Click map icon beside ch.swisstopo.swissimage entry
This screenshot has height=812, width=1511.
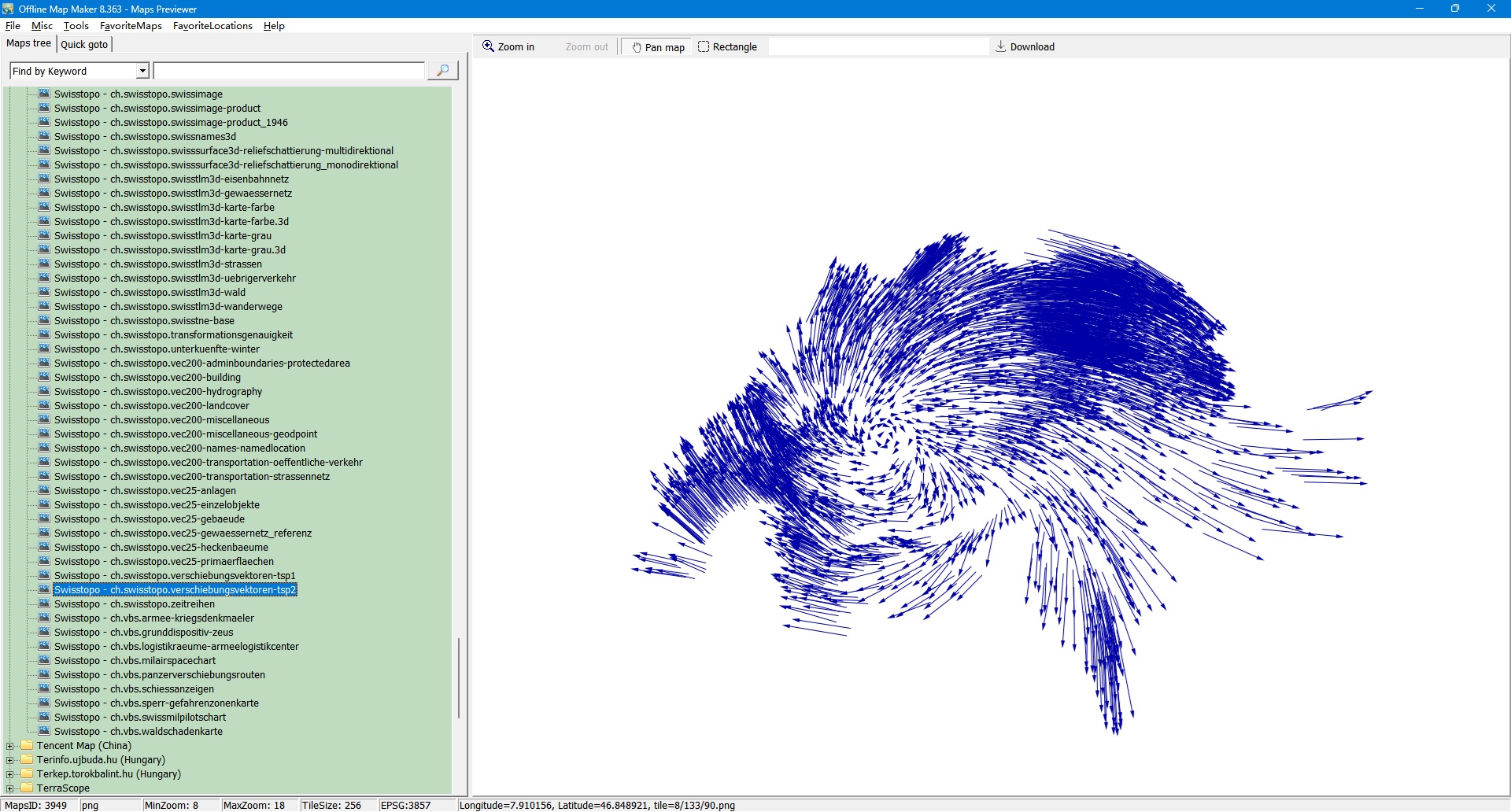(x=45, y=94)
